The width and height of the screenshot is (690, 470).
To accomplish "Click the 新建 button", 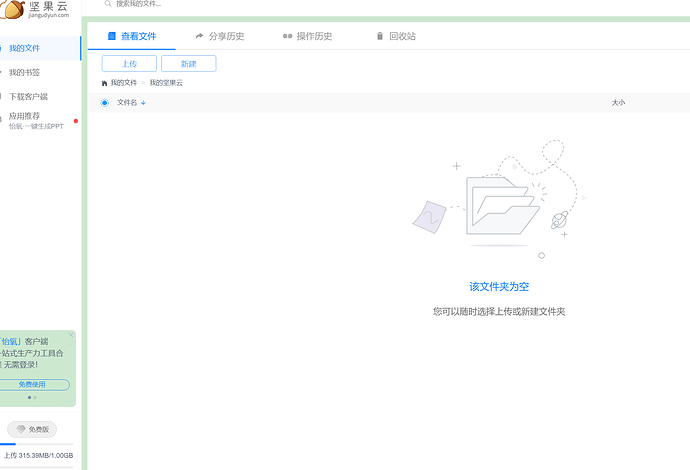I will [x=188, y=63].
